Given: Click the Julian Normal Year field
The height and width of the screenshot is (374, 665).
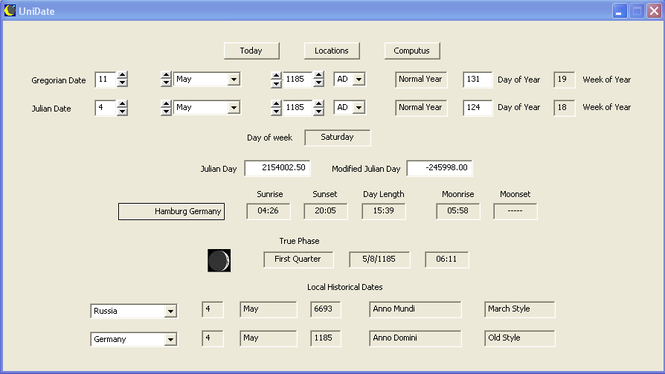Looking at the screenshot, I should (421, 108).
